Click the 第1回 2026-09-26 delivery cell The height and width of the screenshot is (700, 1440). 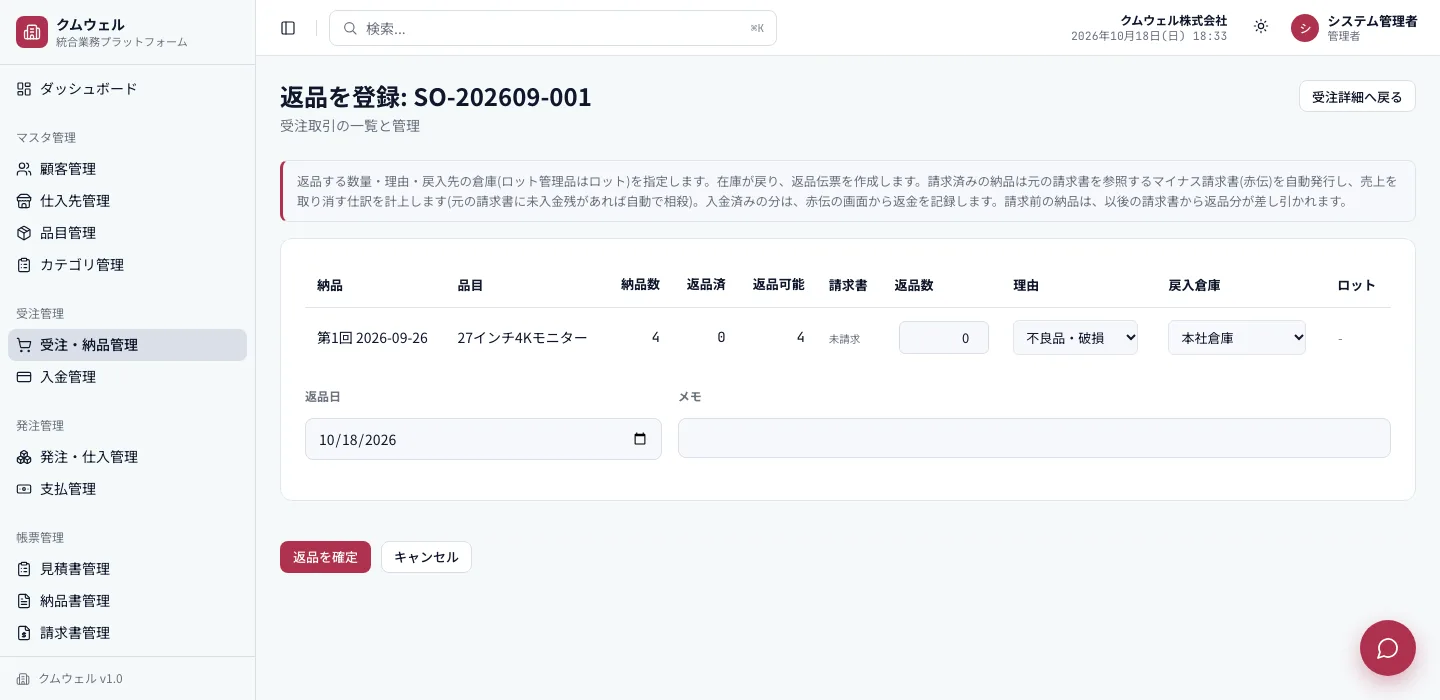pos(372,338)
